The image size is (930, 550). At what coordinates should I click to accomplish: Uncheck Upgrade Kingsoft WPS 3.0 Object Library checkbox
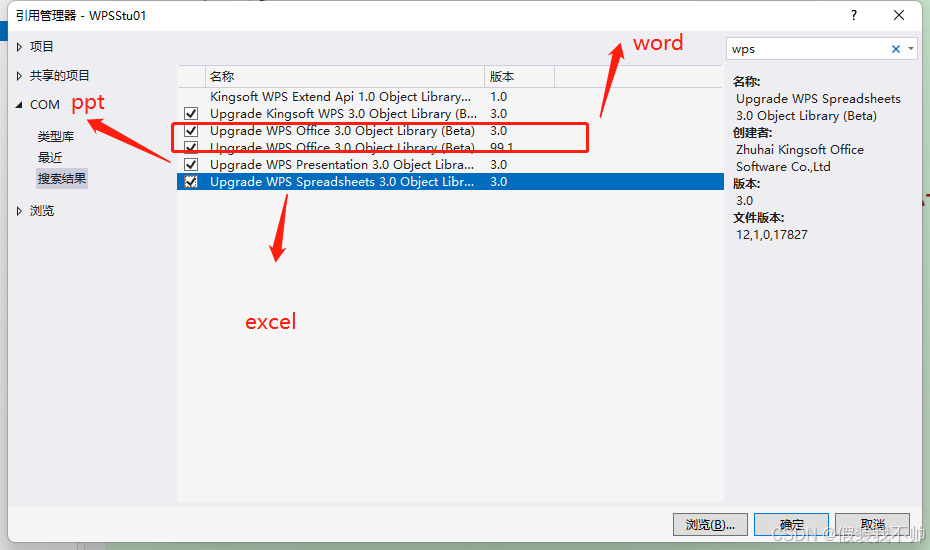[191, 114]
